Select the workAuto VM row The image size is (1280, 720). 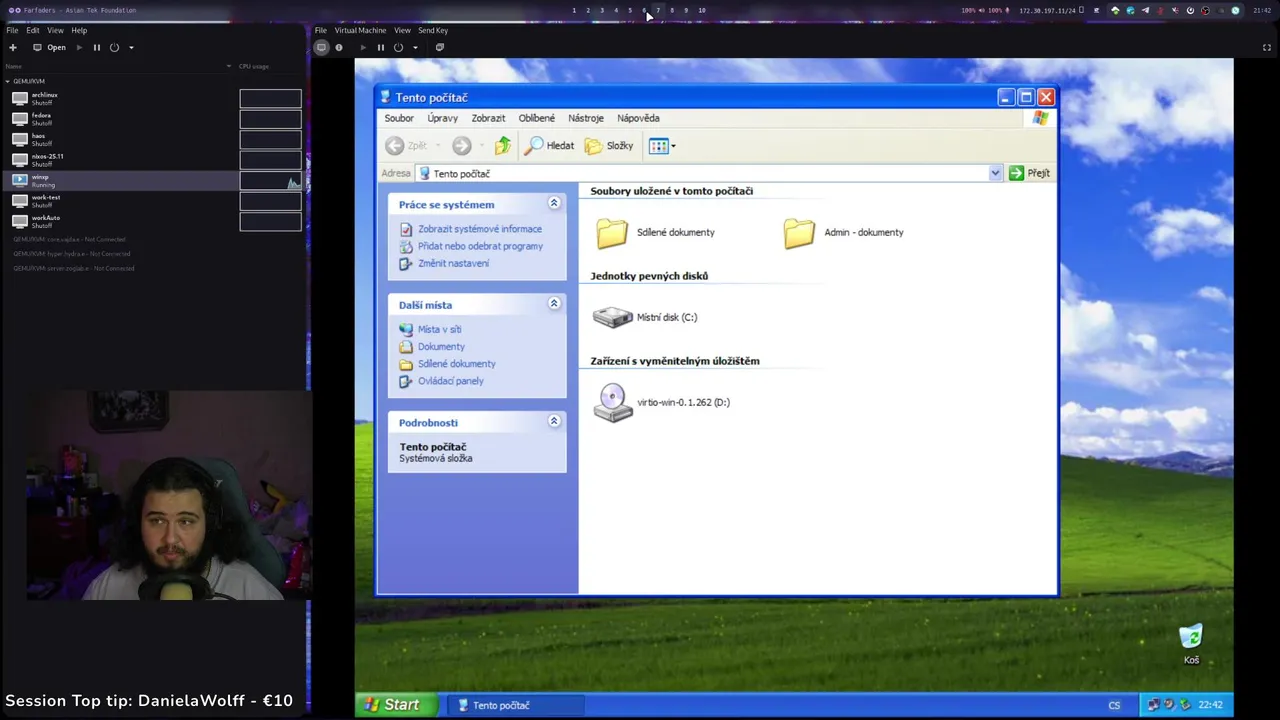[x=120, y=221]
